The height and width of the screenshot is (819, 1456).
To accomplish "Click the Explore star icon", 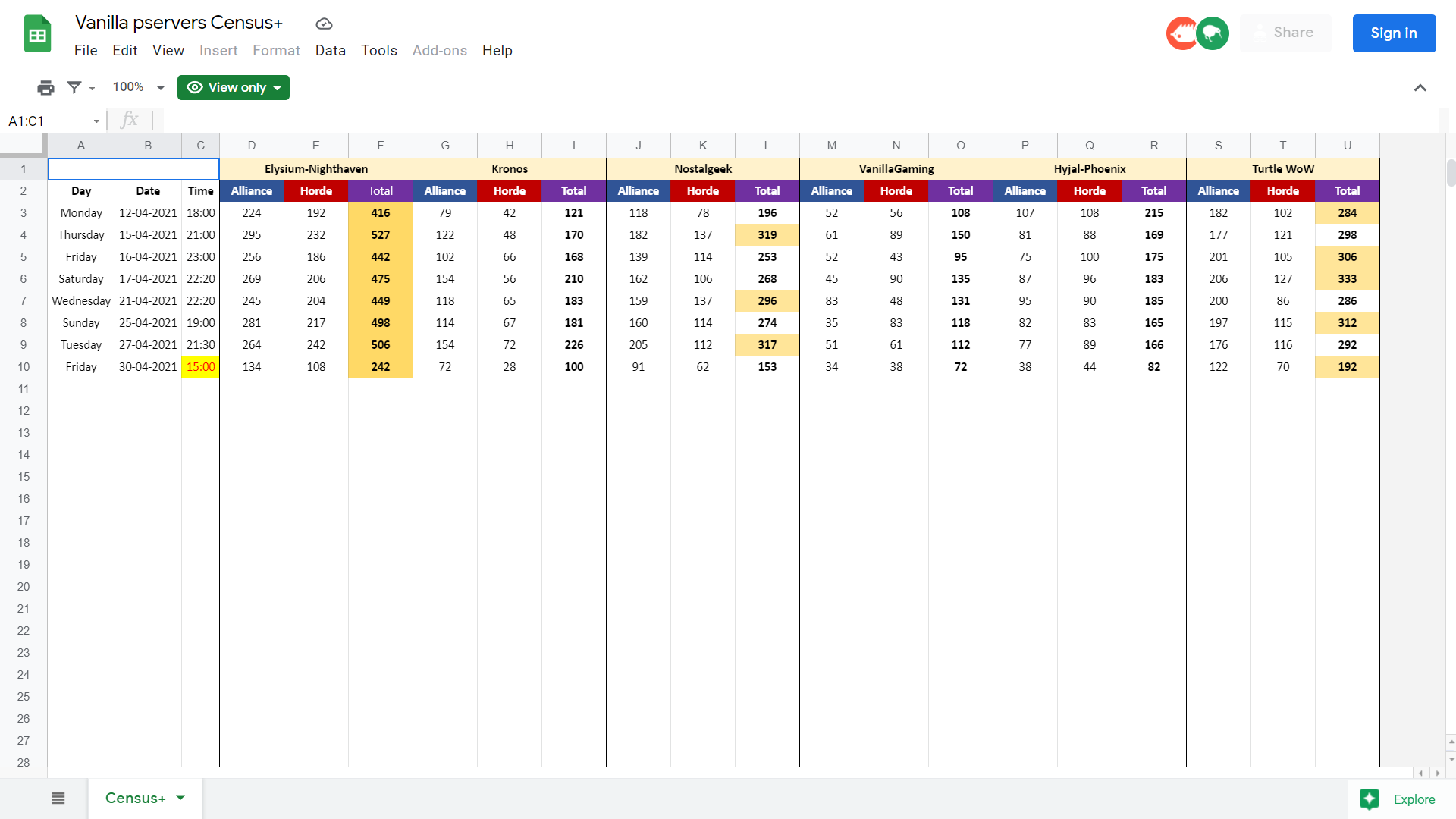I will pos(1370,799).
